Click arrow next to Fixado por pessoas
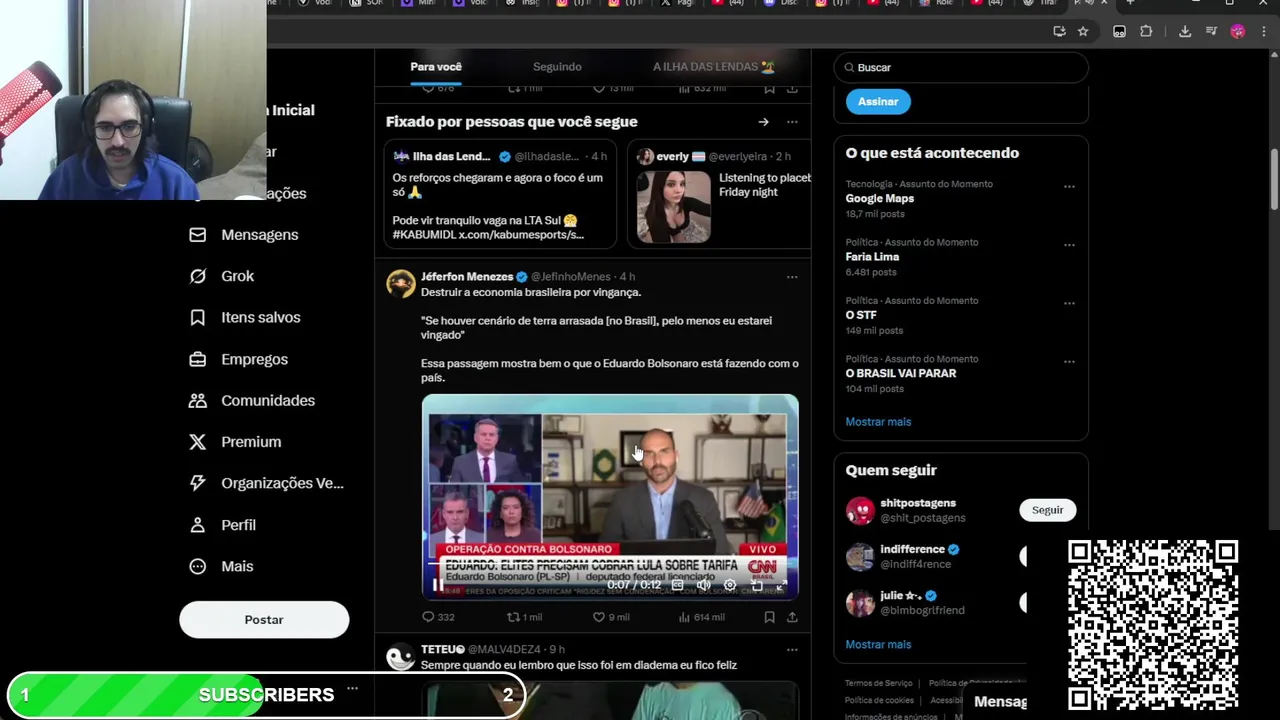Viewport: 1280px width, 720px height. (763, 122)
